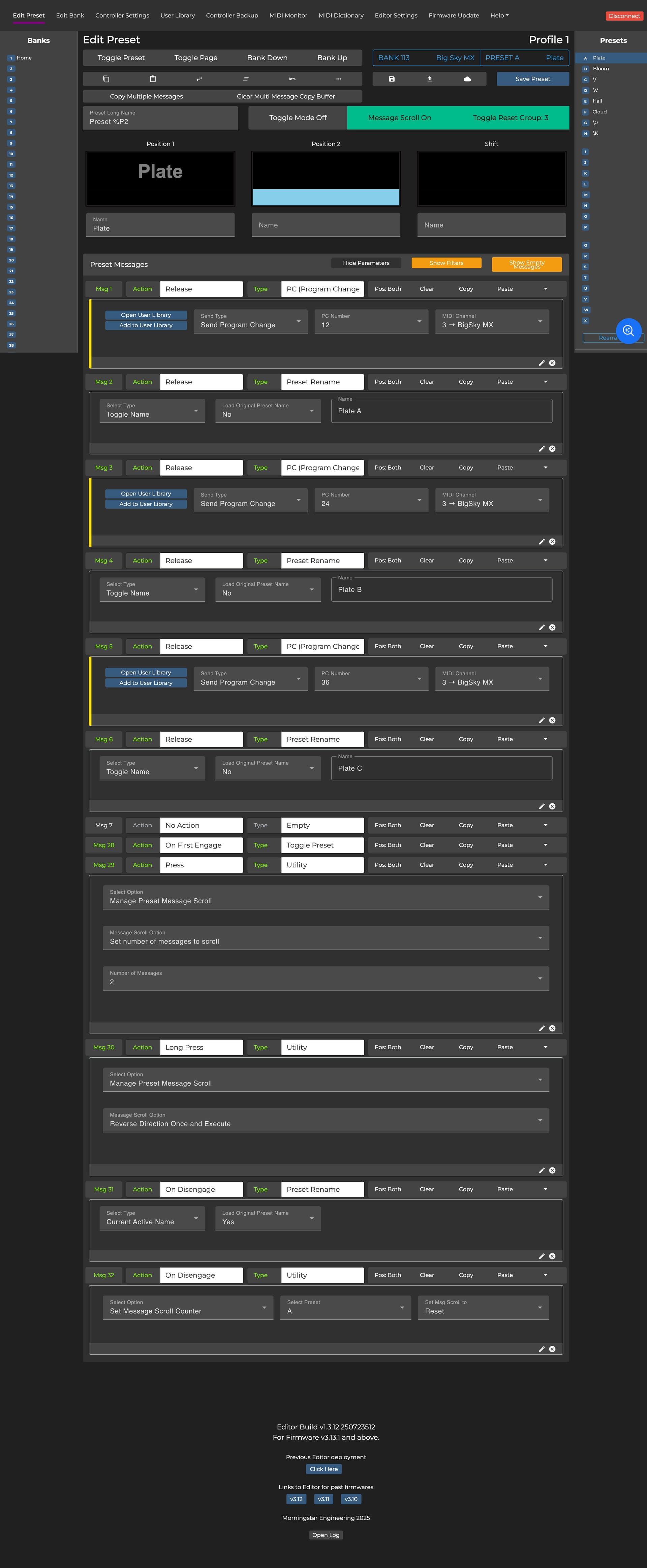
Task: Click the pencil edit icon under Msg 1
Action: (x=542, y=363)
